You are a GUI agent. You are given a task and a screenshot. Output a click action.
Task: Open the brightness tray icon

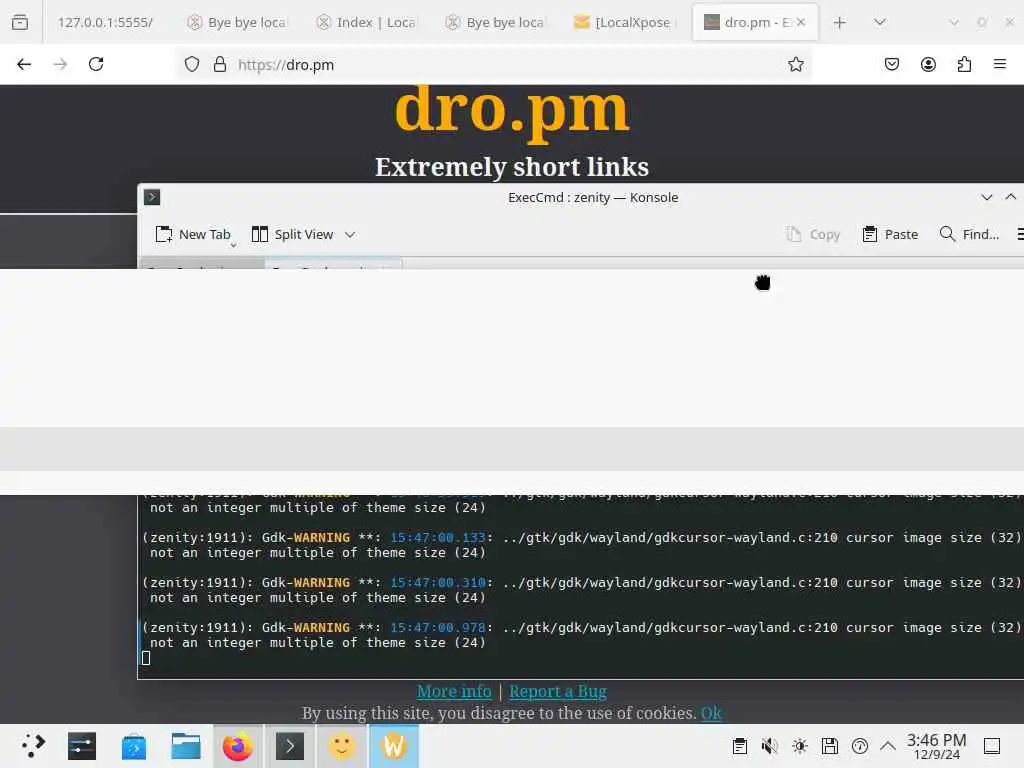pyautogui.click(x=799, y=746)
